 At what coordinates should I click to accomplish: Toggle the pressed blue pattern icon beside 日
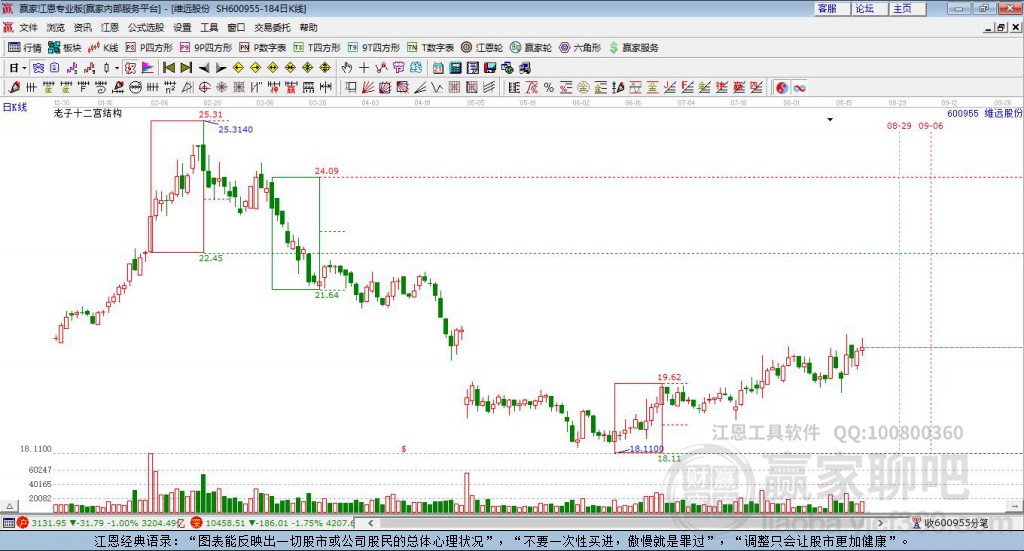pyautogui.click(x=38, y=68)
